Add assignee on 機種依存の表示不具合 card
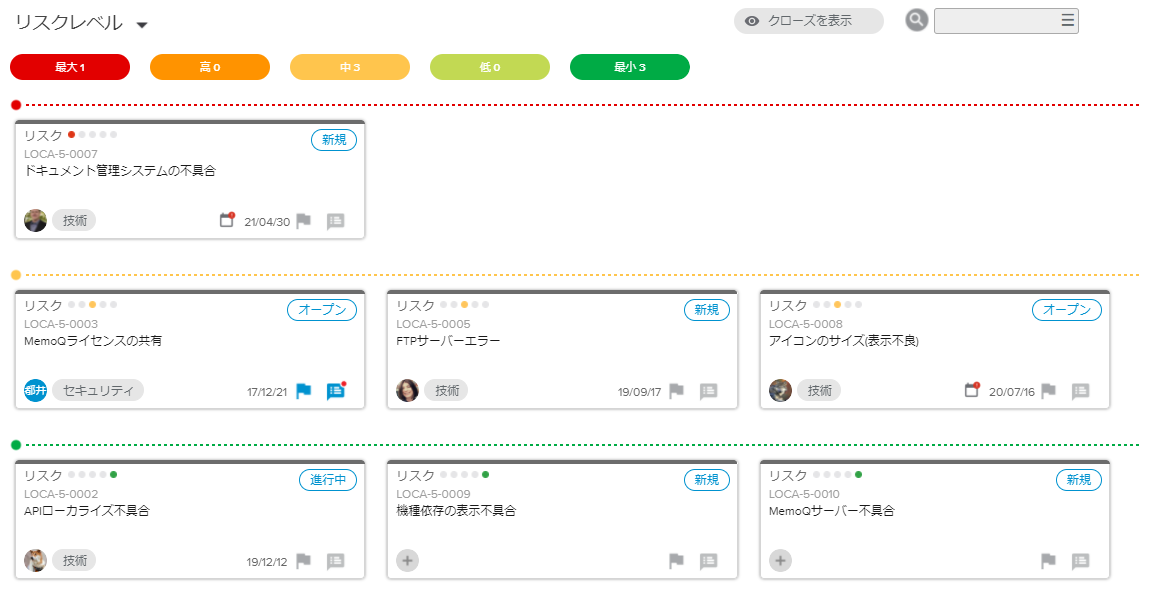Viewport: 1150px width, 592px height. pos(407,560)
